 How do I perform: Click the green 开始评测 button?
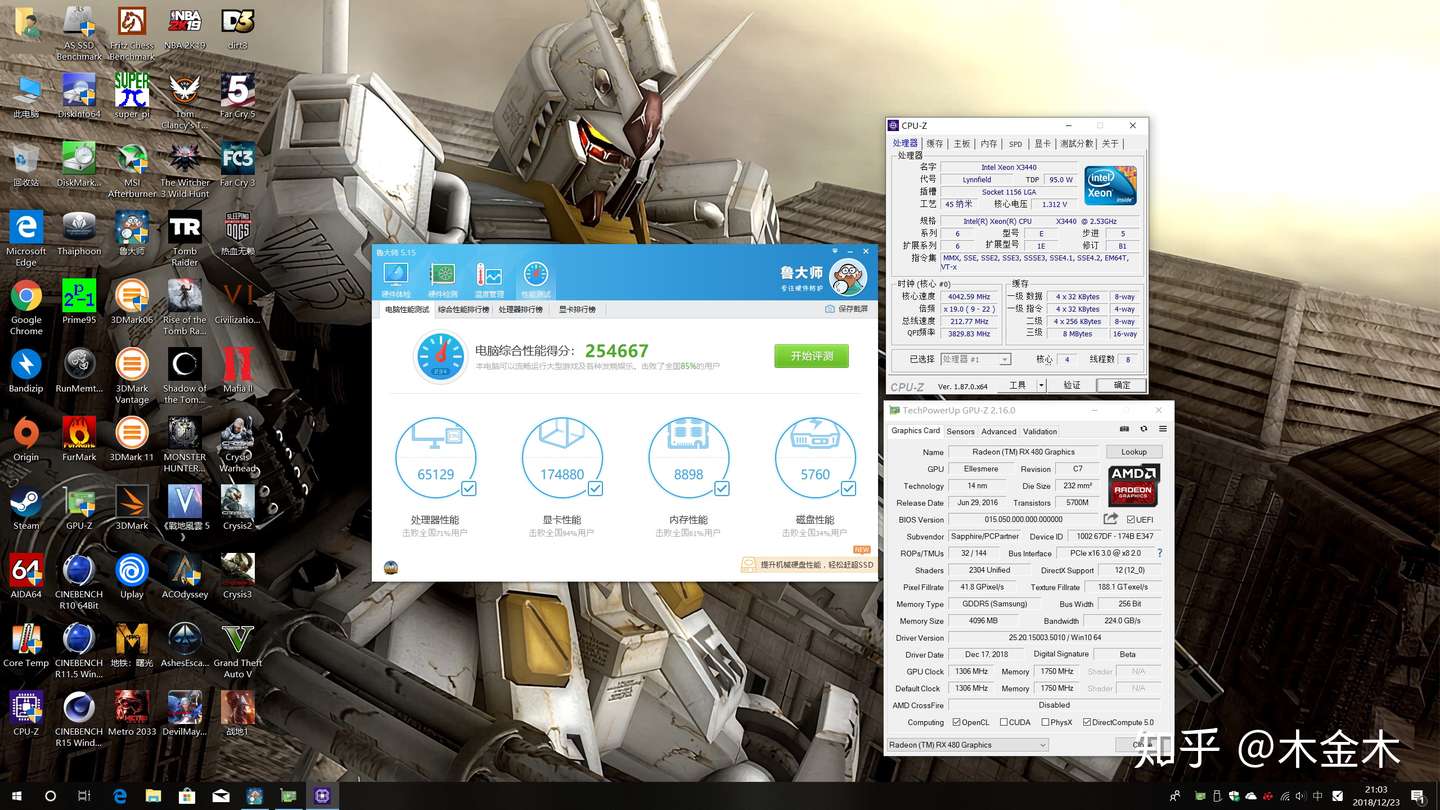click(811, 356)
